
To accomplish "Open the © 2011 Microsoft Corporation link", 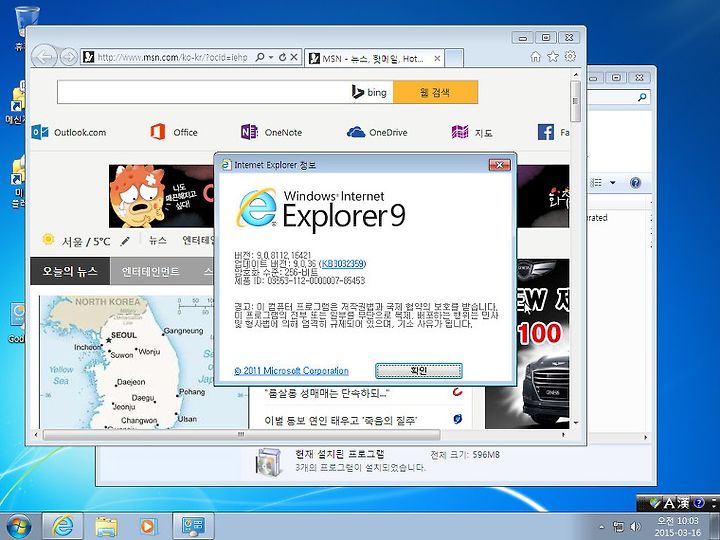I will (292, 371).
